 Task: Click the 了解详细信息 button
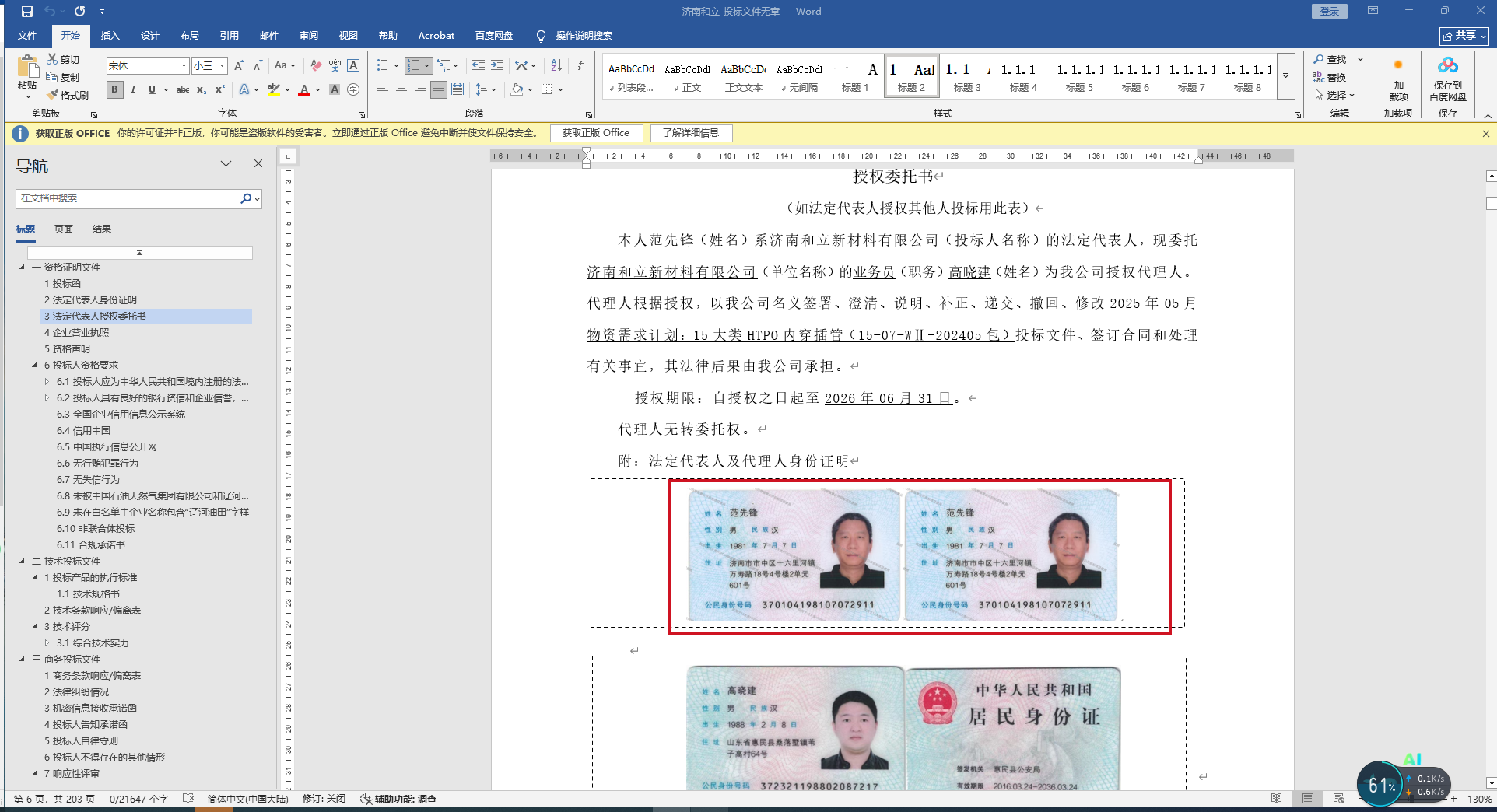click(x=691, y=133)
